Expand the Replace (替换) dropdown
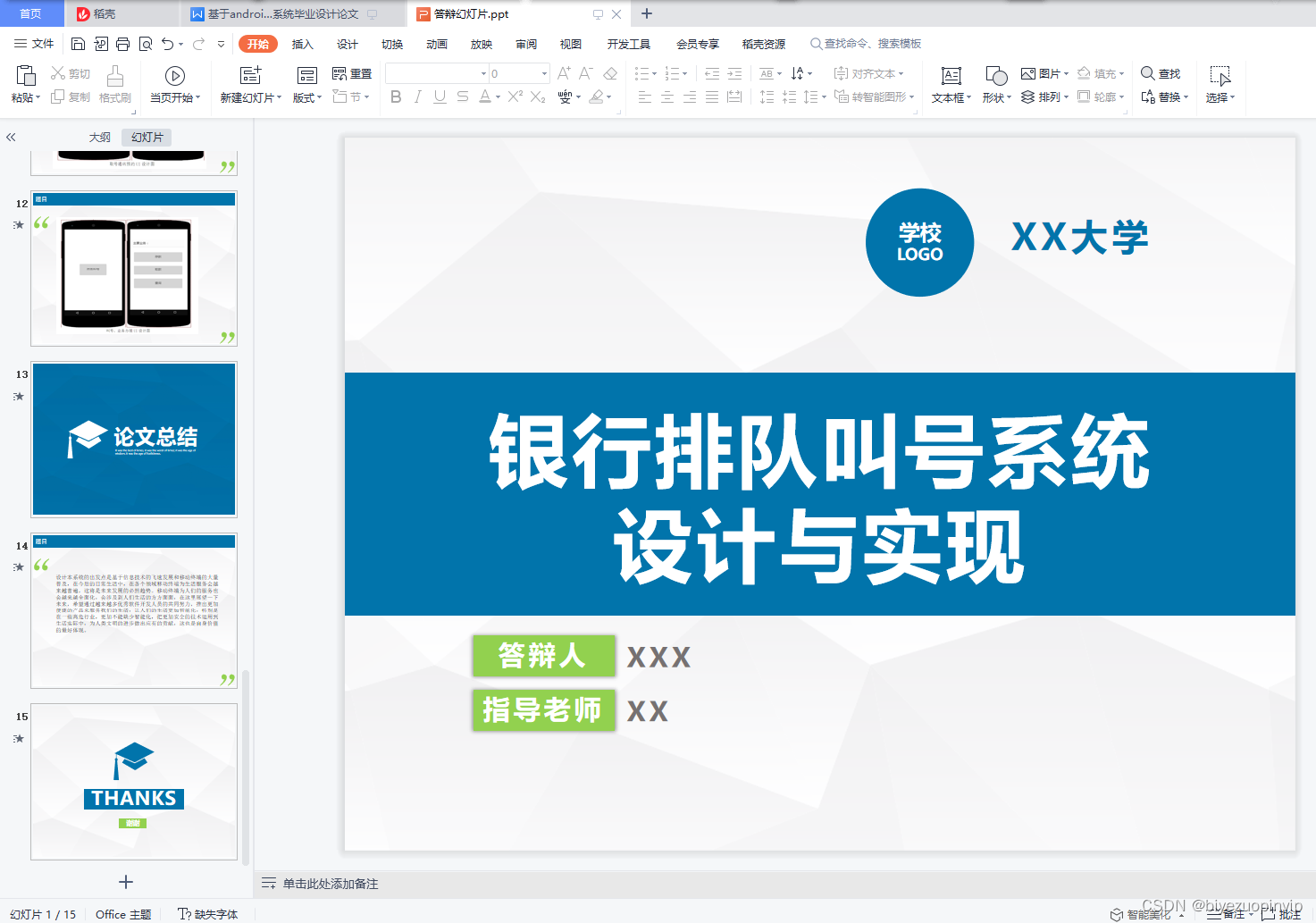Viewport: 1316px width, 923px height. [1164, 96]
